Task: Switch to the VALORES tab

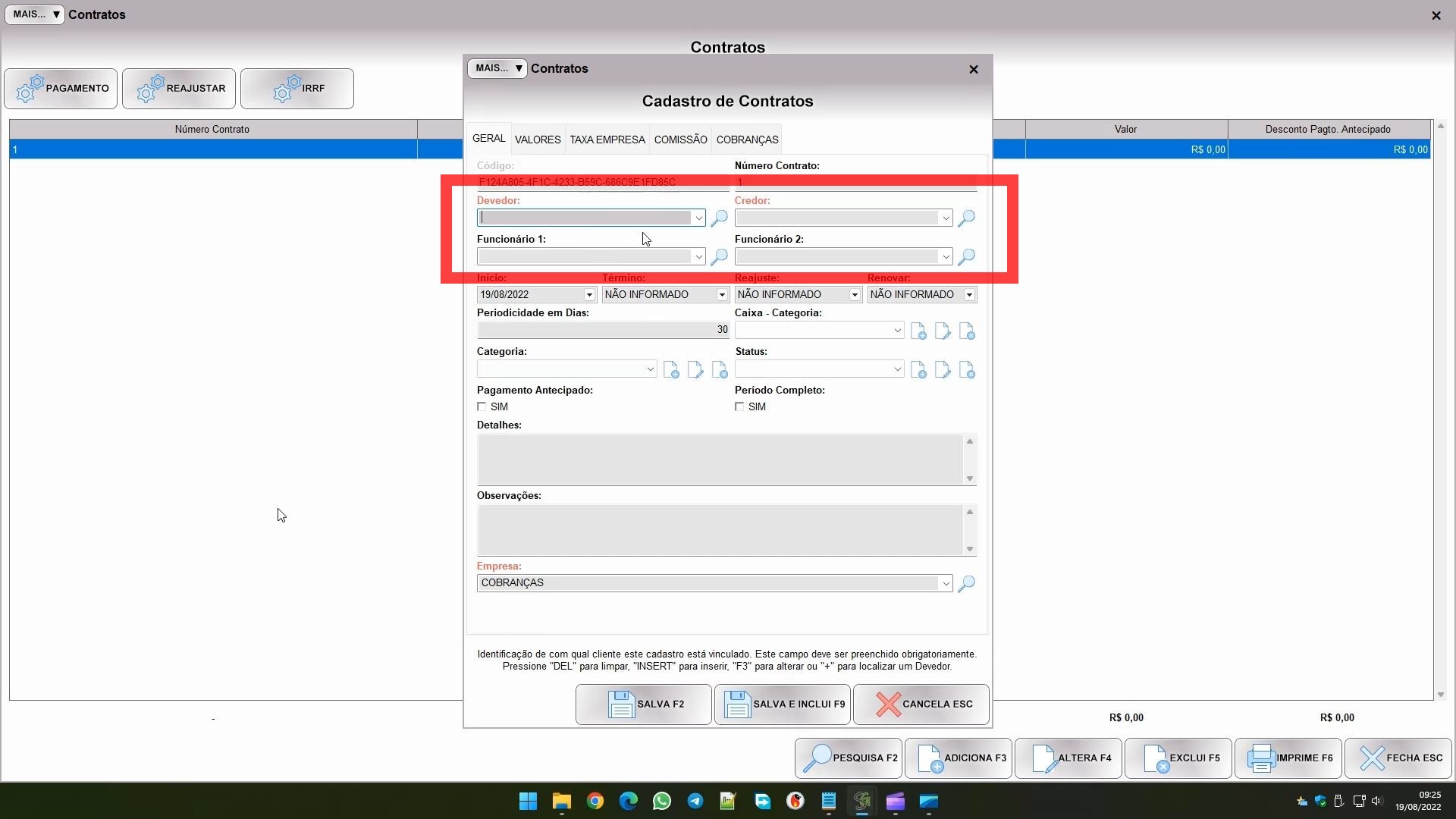Action: [538, 140]
